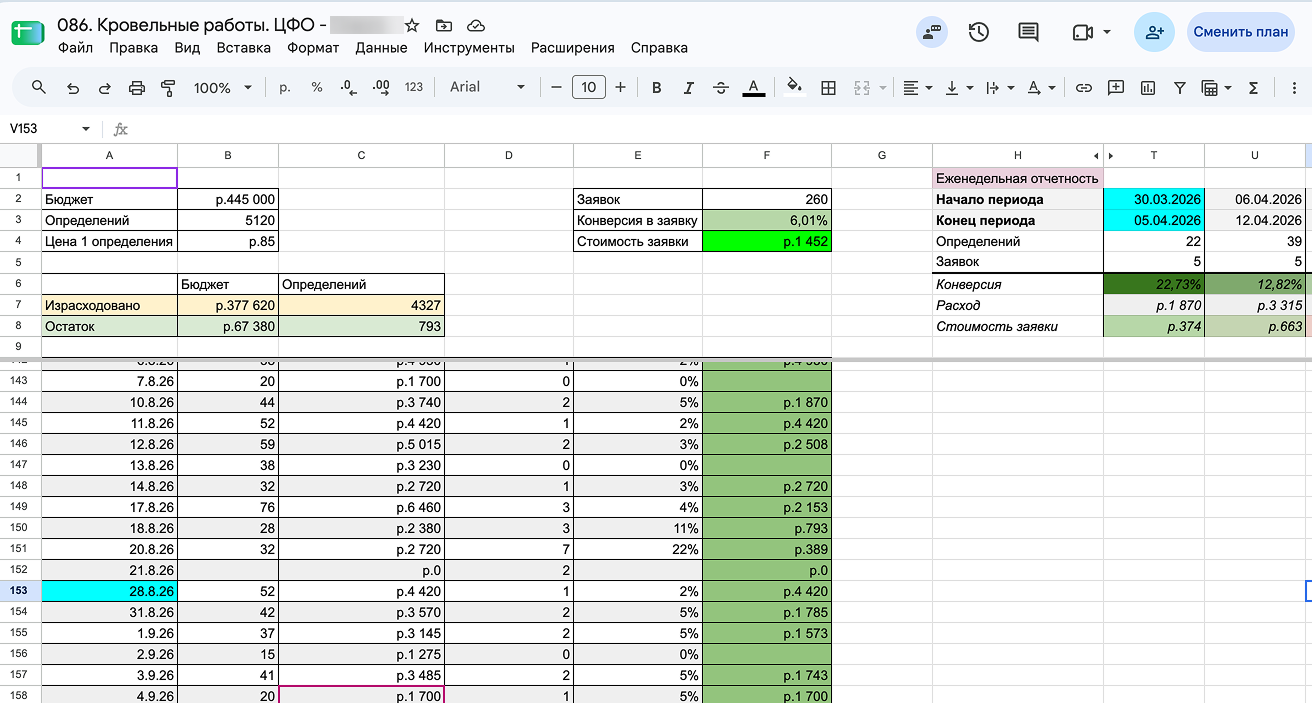Pick a cell fill color

click(x=795, y=88)
